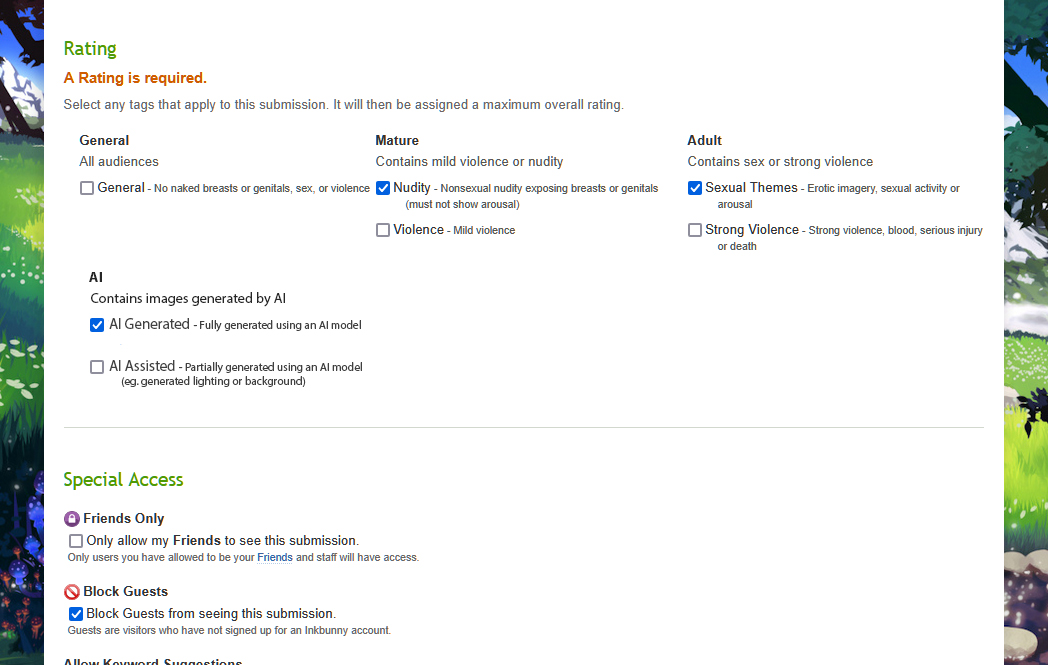1048x665 pixels.
Task: Check the General all-audiences rating checkbox
Action: click(87, 188)
